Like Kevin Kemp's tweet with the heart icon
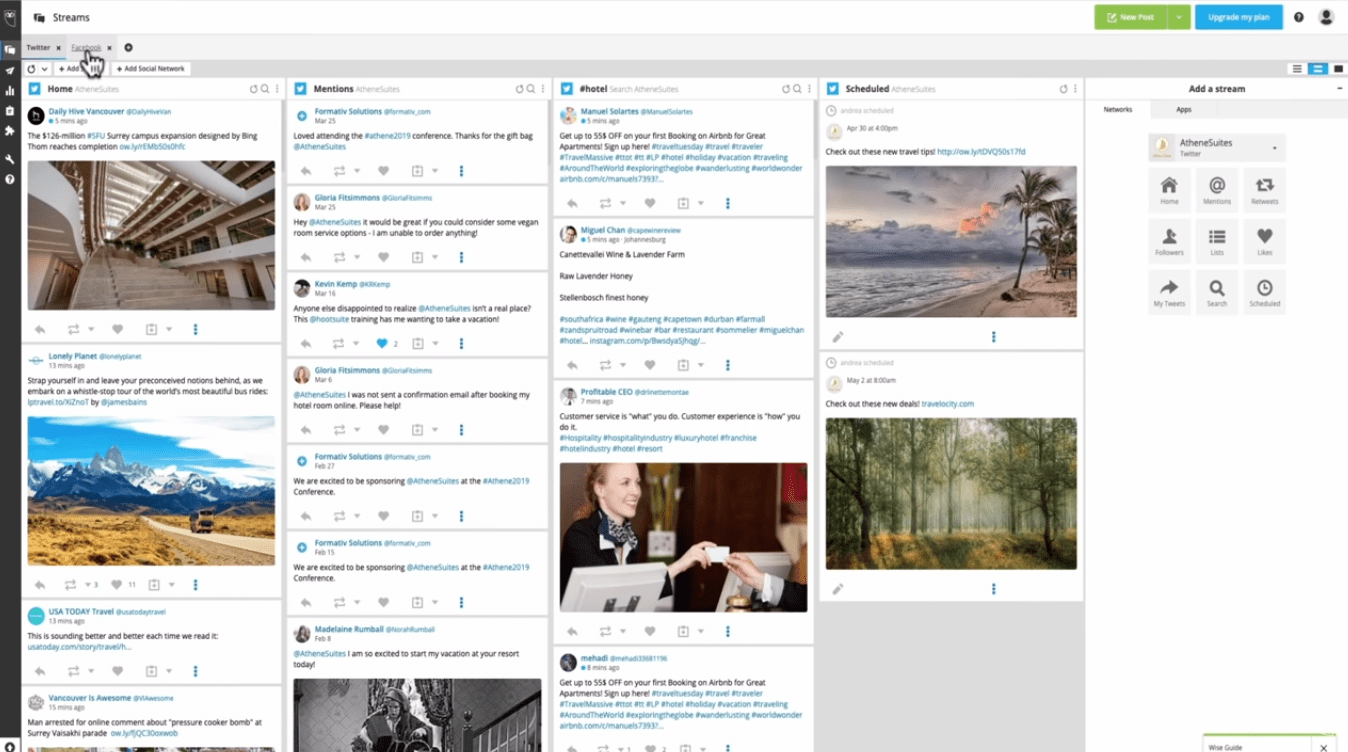Image resolution: width=1348 pixels, height=752 pixels. click(x=382, y=341)
